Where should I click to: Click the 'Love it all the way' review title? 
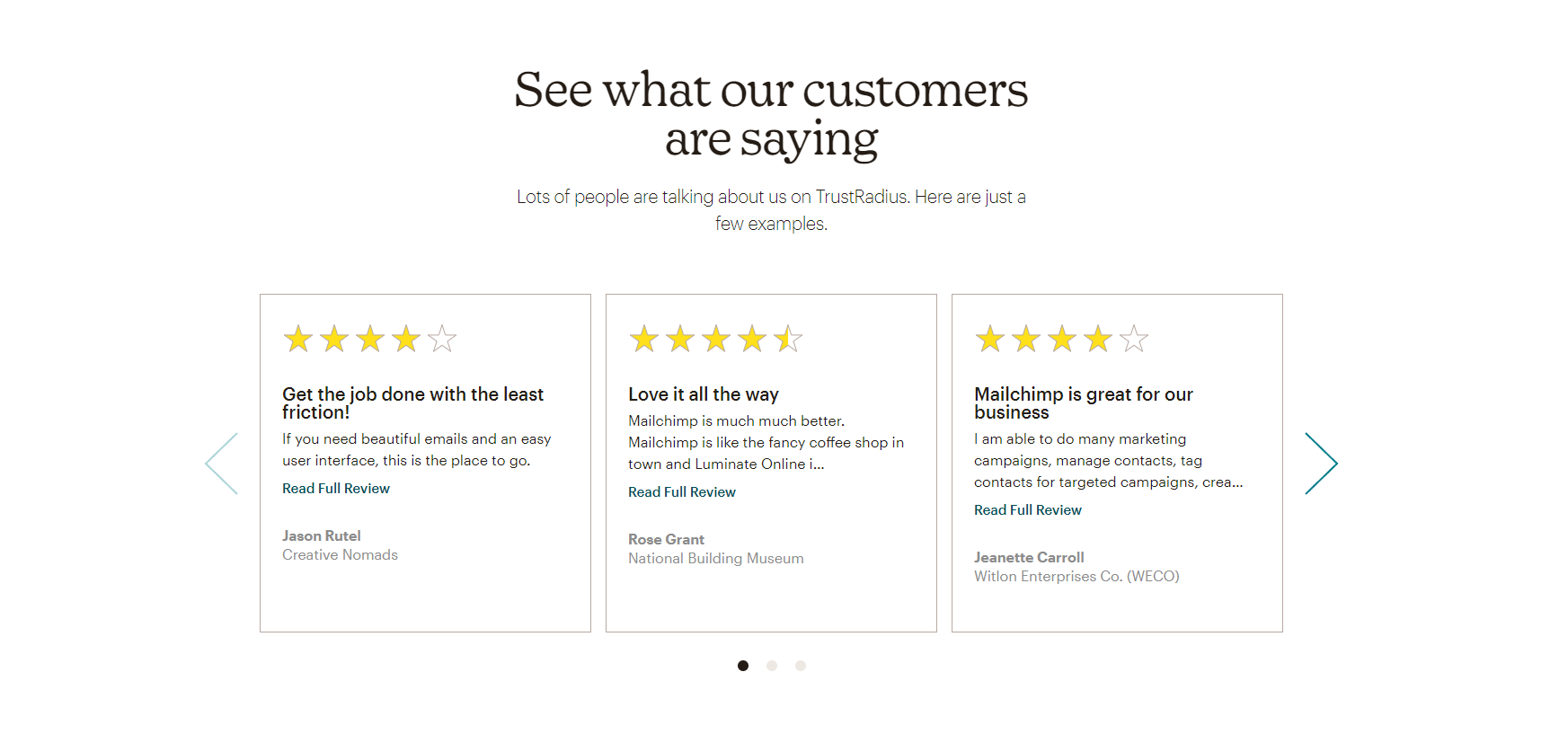pos(704,394)
